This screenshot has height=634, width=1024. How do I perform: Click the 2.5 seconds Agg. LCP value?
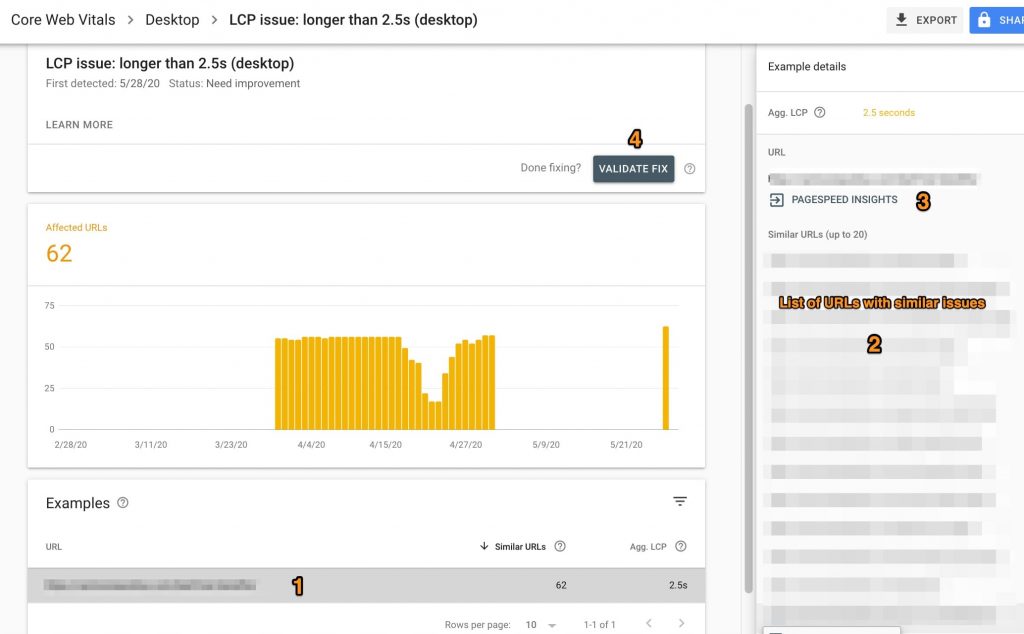888,112
